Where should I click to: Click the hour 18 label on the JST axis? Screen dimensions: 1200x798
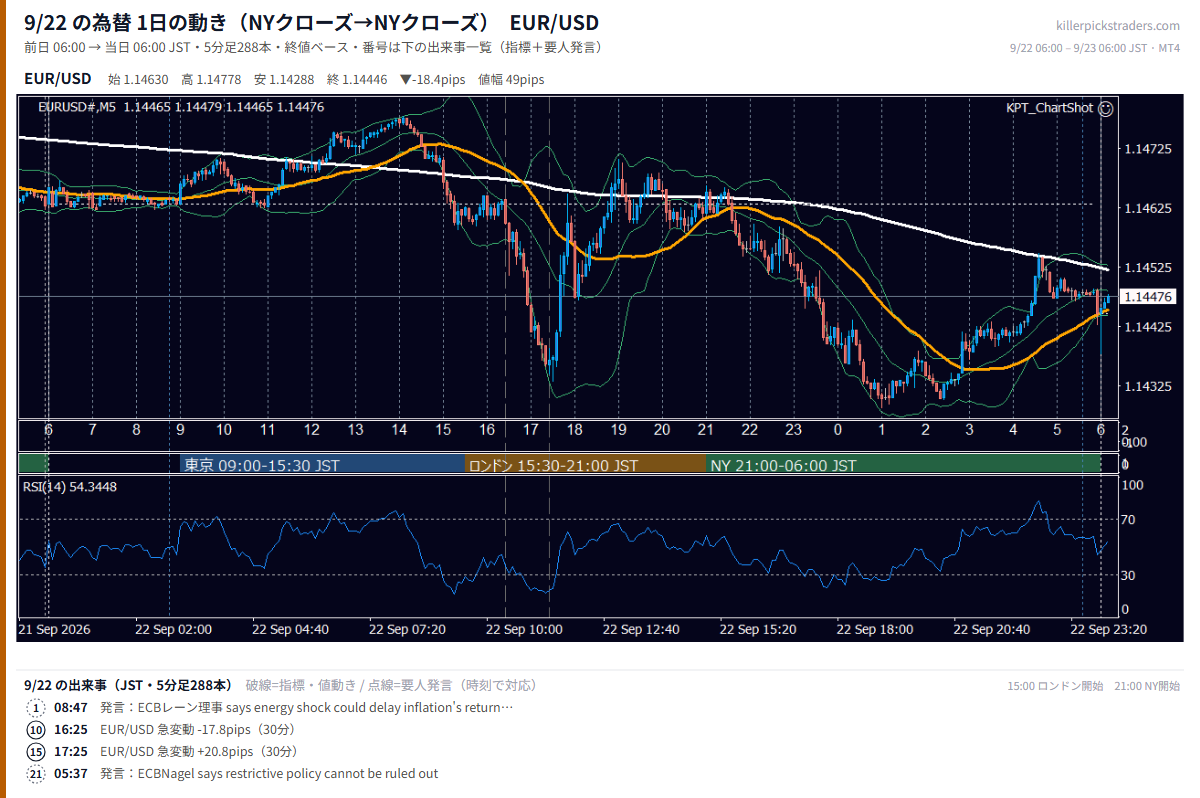tap(574, 429)
